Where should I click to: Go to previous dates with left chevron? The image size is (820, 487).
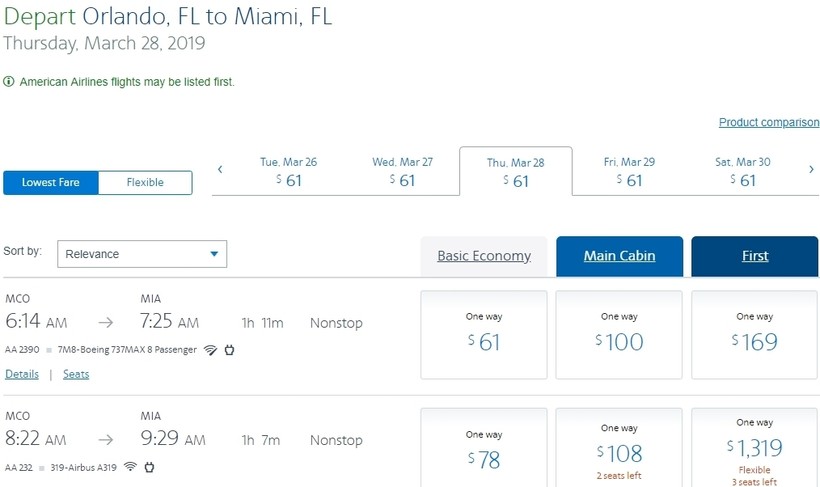(220, 170)
